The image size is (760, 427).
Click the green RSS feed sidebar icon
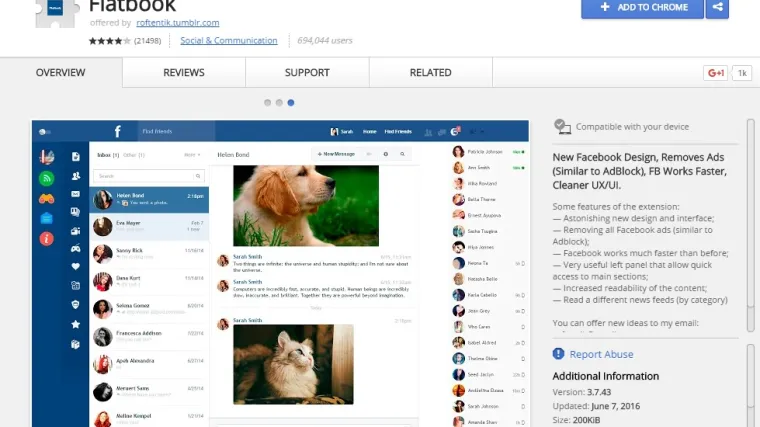[47, 178]
